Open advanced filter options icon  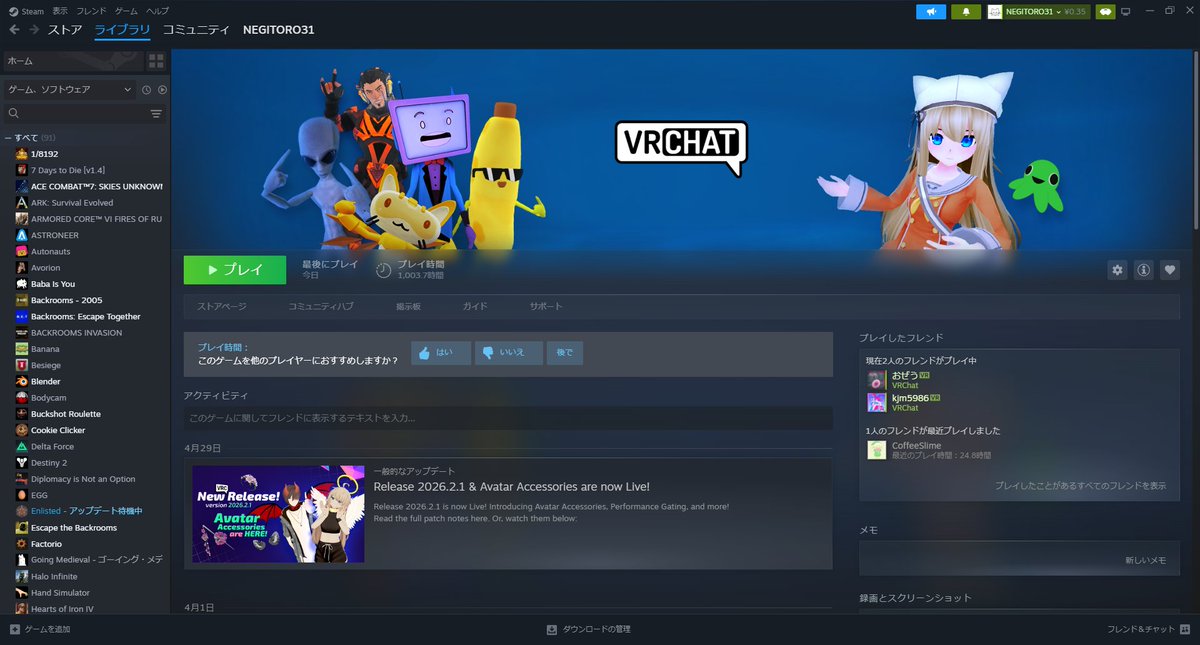[x=156, y=114]
